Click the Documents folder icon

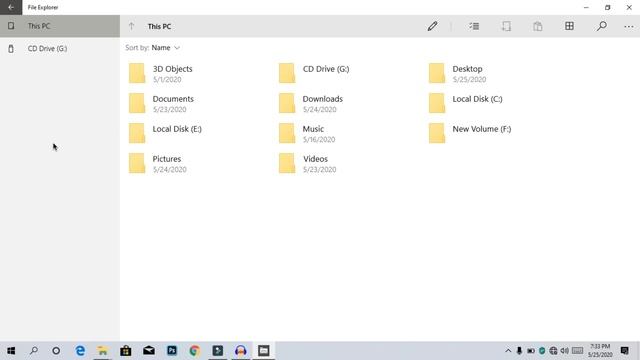pyautogui.click(x=137, y=103)
